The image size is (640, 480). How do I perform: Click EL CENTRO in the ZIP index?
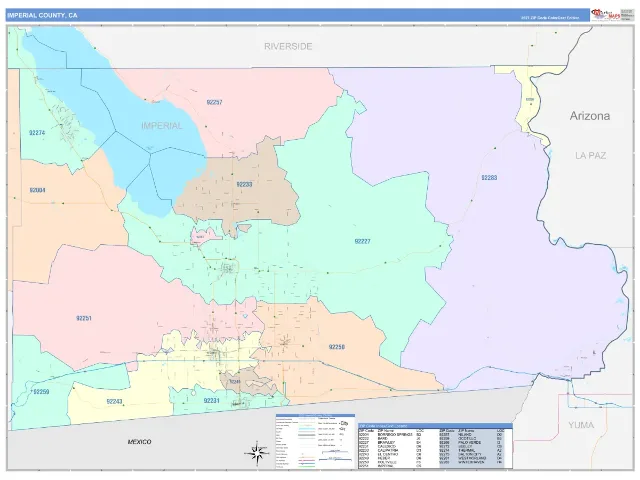(388, 454)
